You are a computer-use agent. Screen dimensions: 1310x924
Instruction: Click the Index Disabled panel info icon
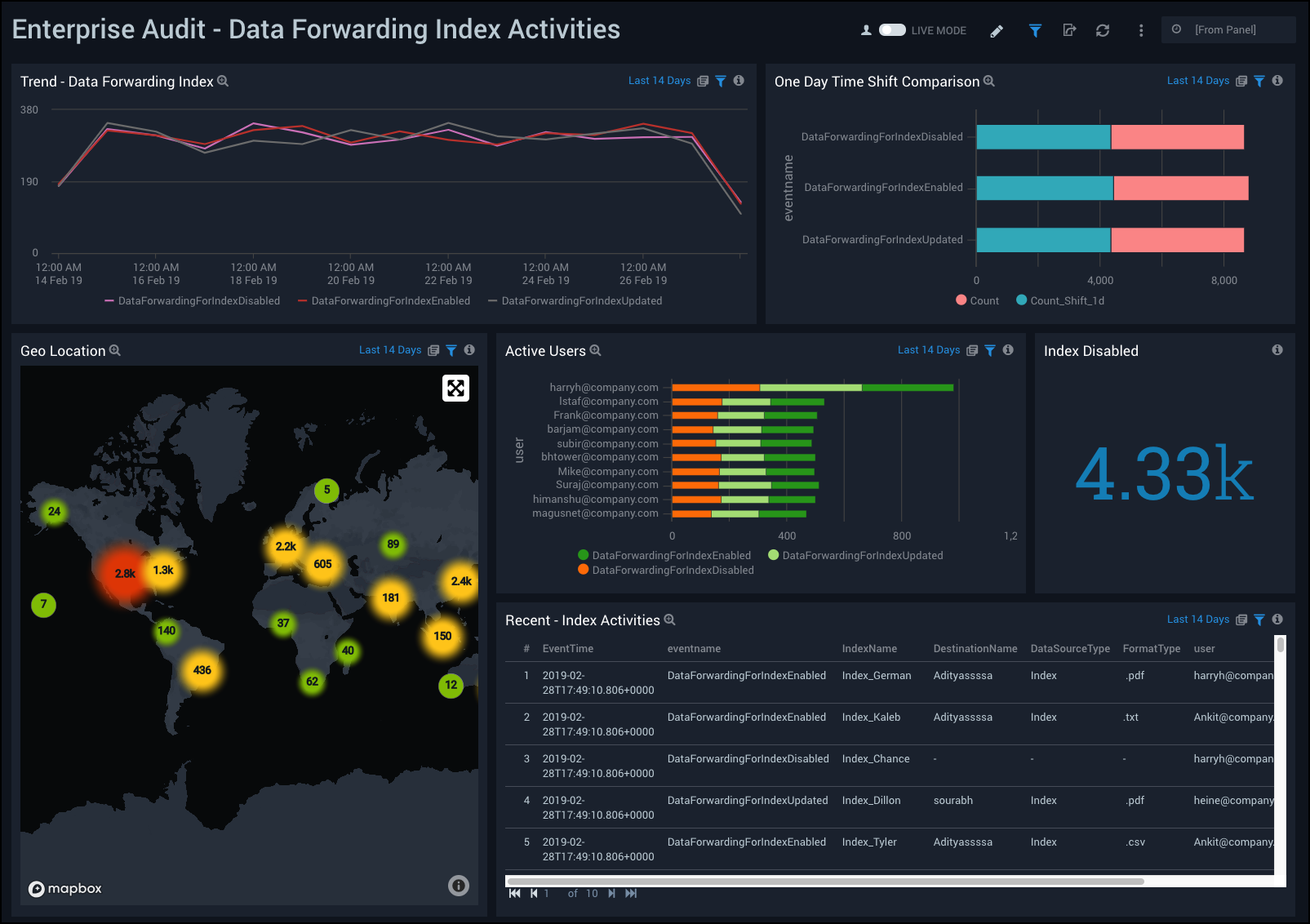pos(1277,350)
